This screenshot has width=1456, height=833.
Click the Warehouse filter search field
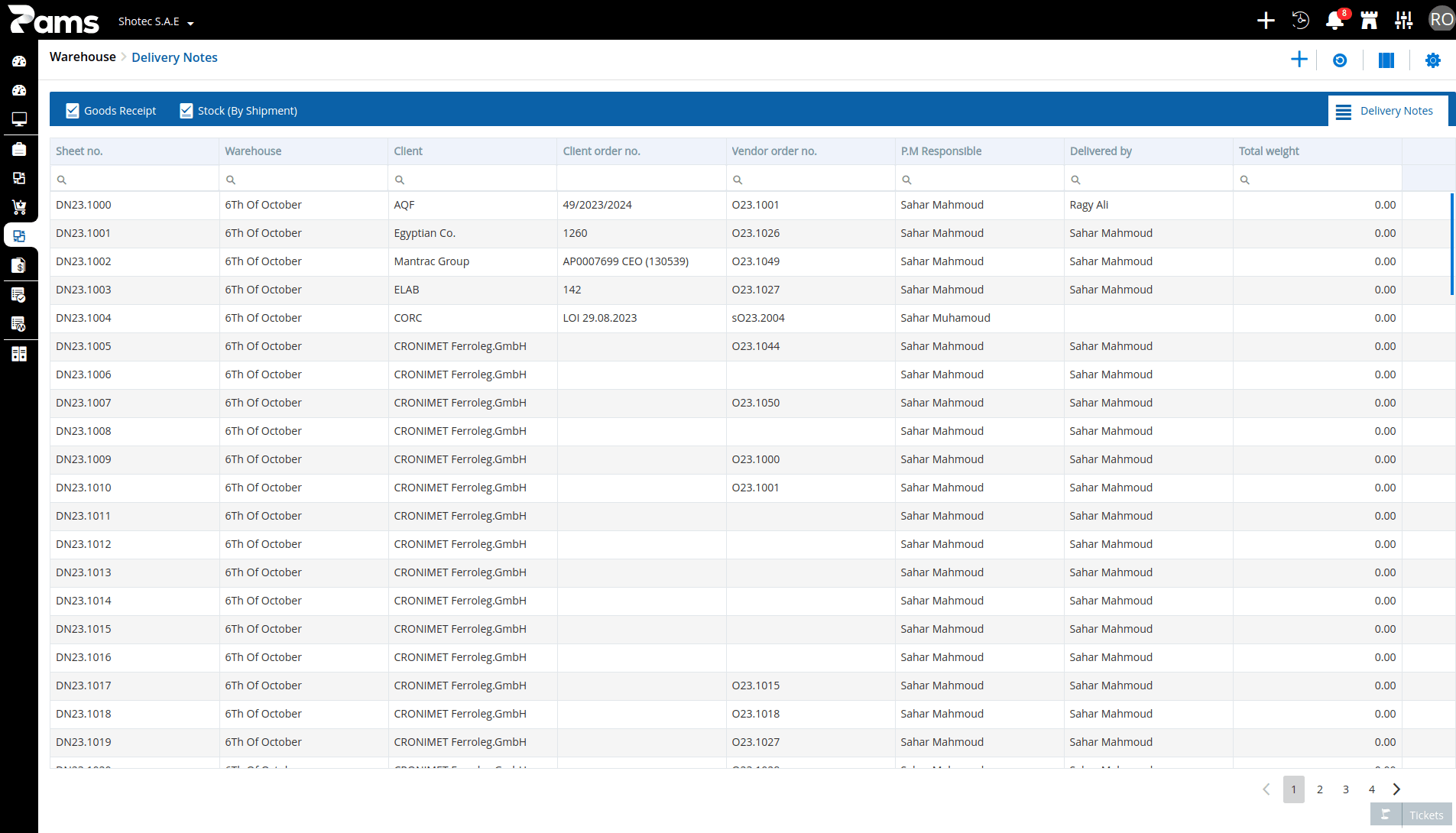[303, 179]
